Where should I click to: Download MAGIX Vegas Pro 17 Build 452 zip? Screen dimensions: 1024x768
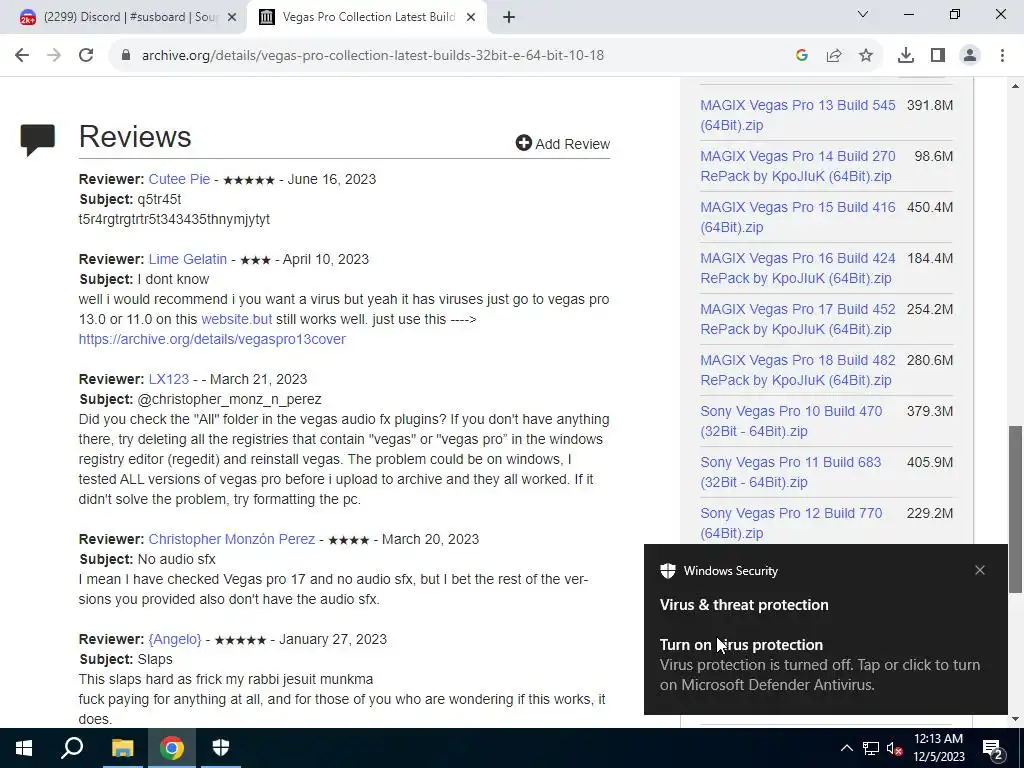tap(797, 319)
